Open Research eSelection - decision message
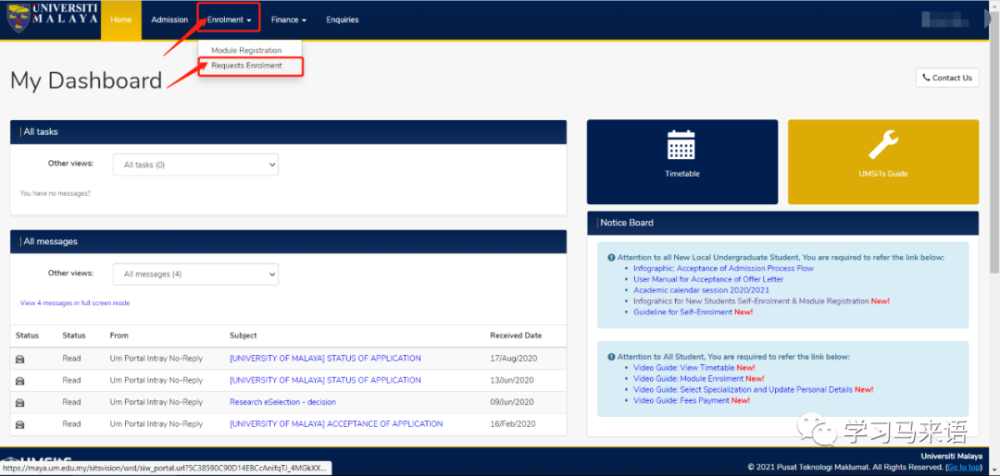 click(282, 402)
